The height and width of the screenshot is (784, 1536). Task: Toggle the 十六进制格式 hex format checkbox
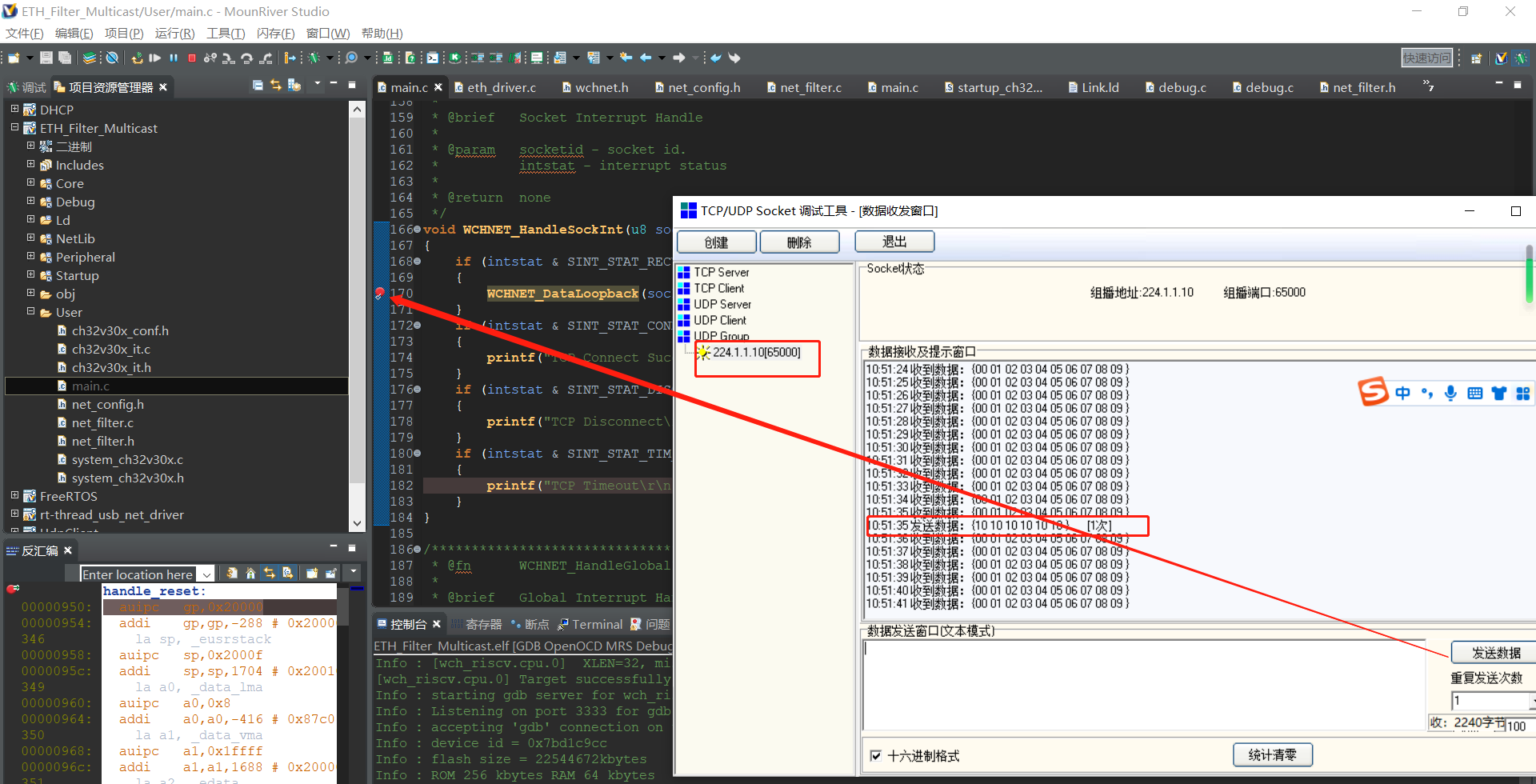pyautogui.click(x=876, y=756)
